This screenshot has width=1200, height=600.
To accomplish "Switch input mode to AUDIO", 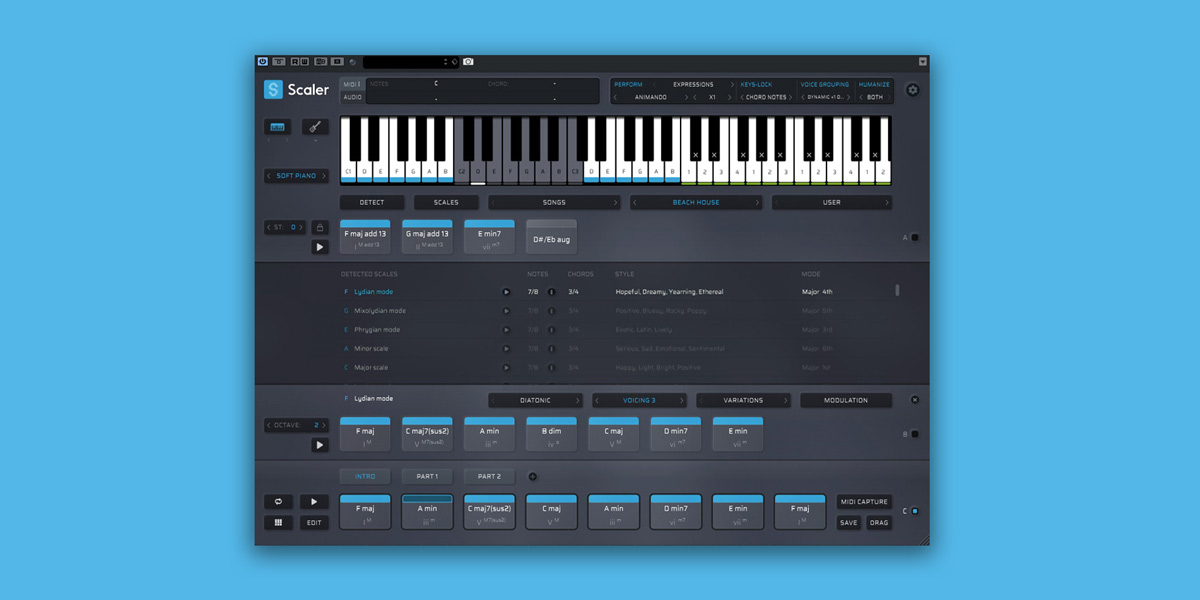I will pyautogui.click(x=354, y=97).
